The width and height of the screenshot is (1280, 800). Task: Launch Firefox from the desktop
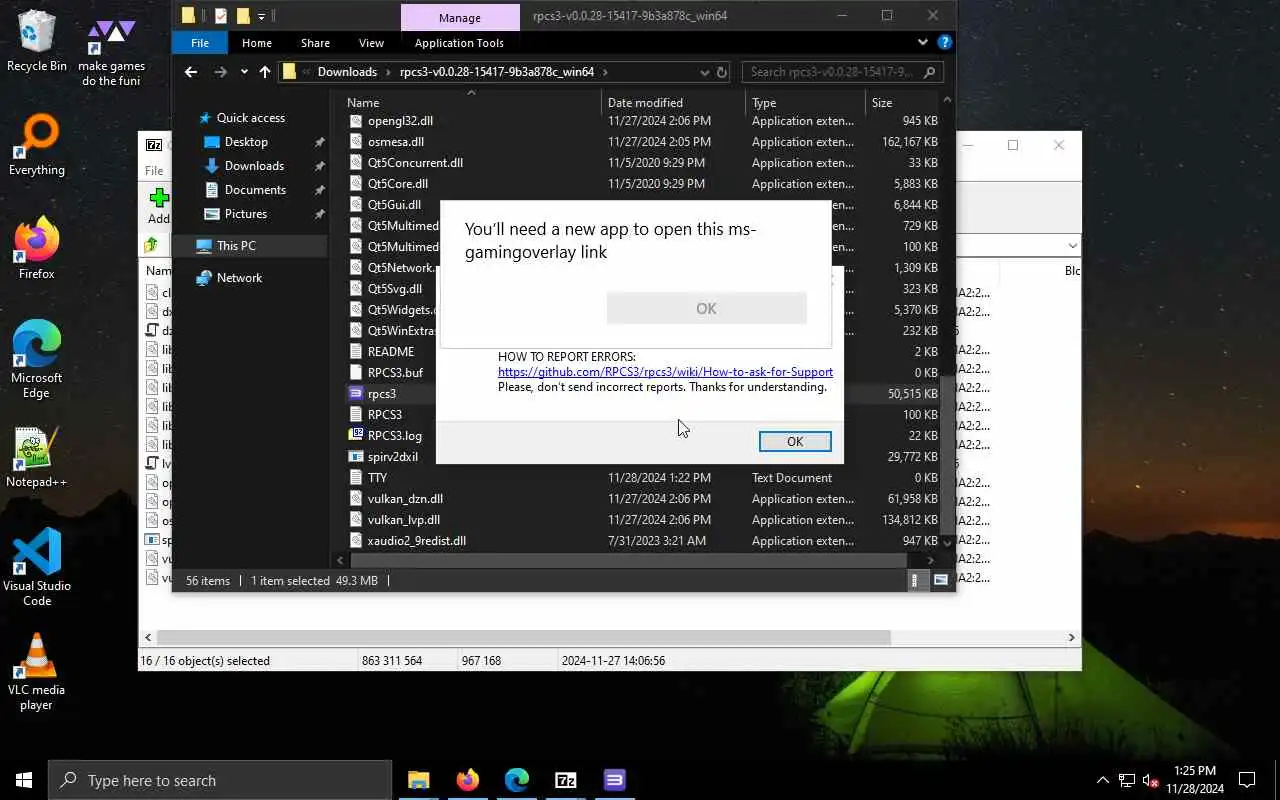tap(37, 248)
